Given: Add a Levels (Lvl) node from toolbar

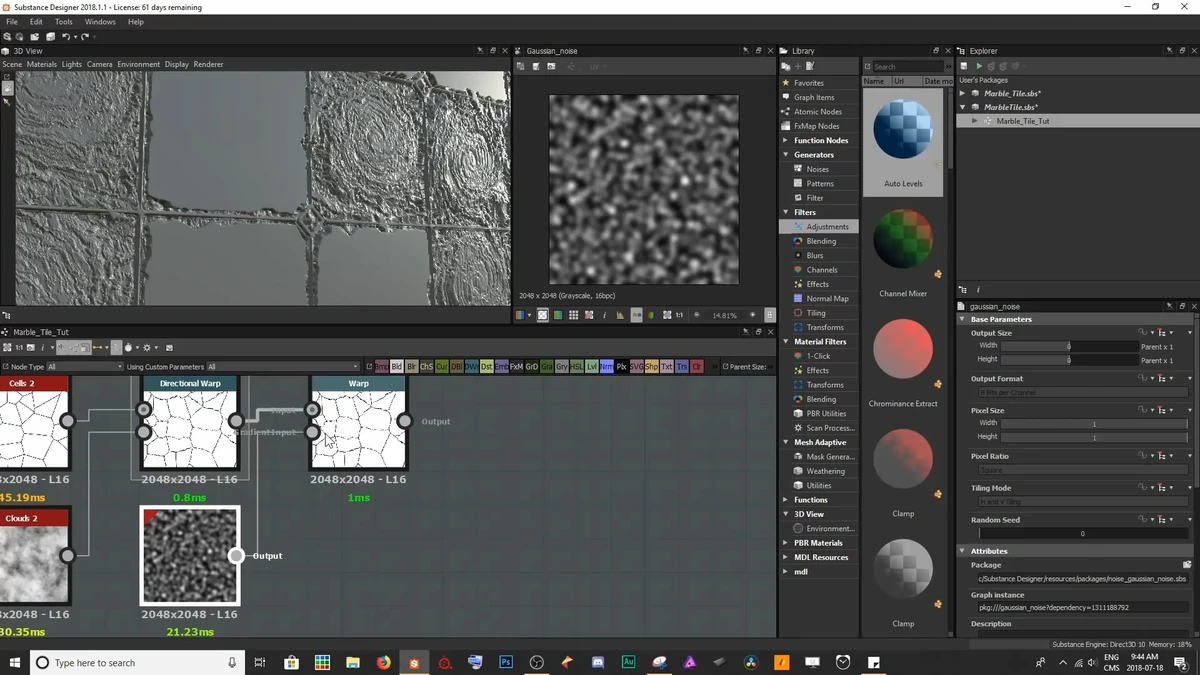Looking at the screenshot, I should 592,367.
